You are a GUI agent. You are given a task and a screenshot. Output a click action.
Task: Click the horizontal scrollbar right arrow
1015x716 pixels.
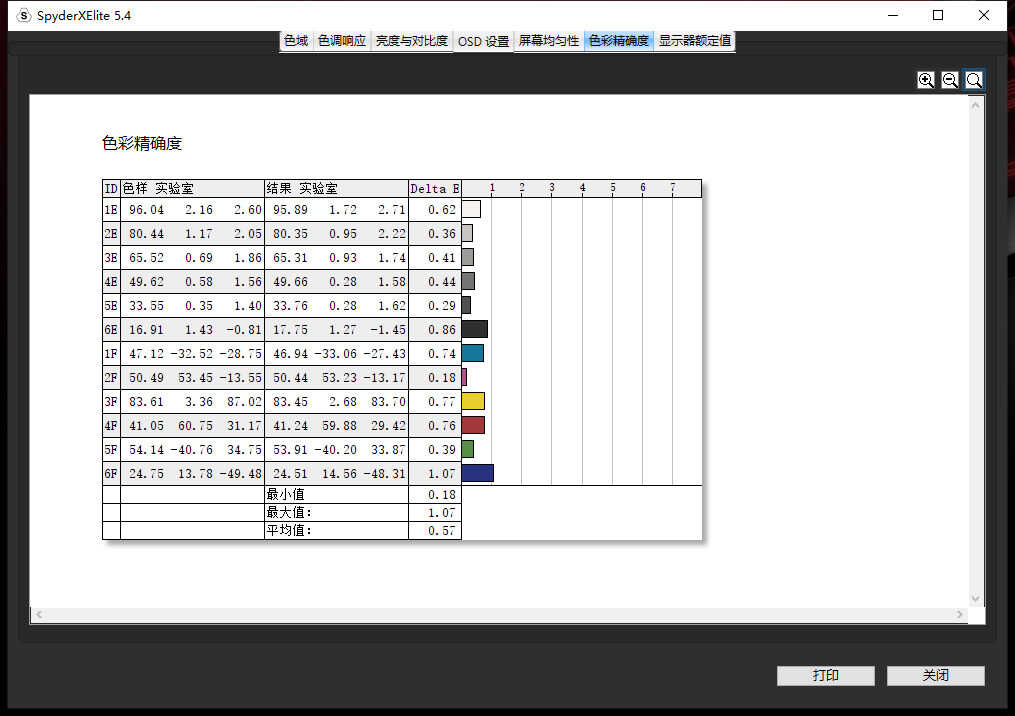[959, 614]
